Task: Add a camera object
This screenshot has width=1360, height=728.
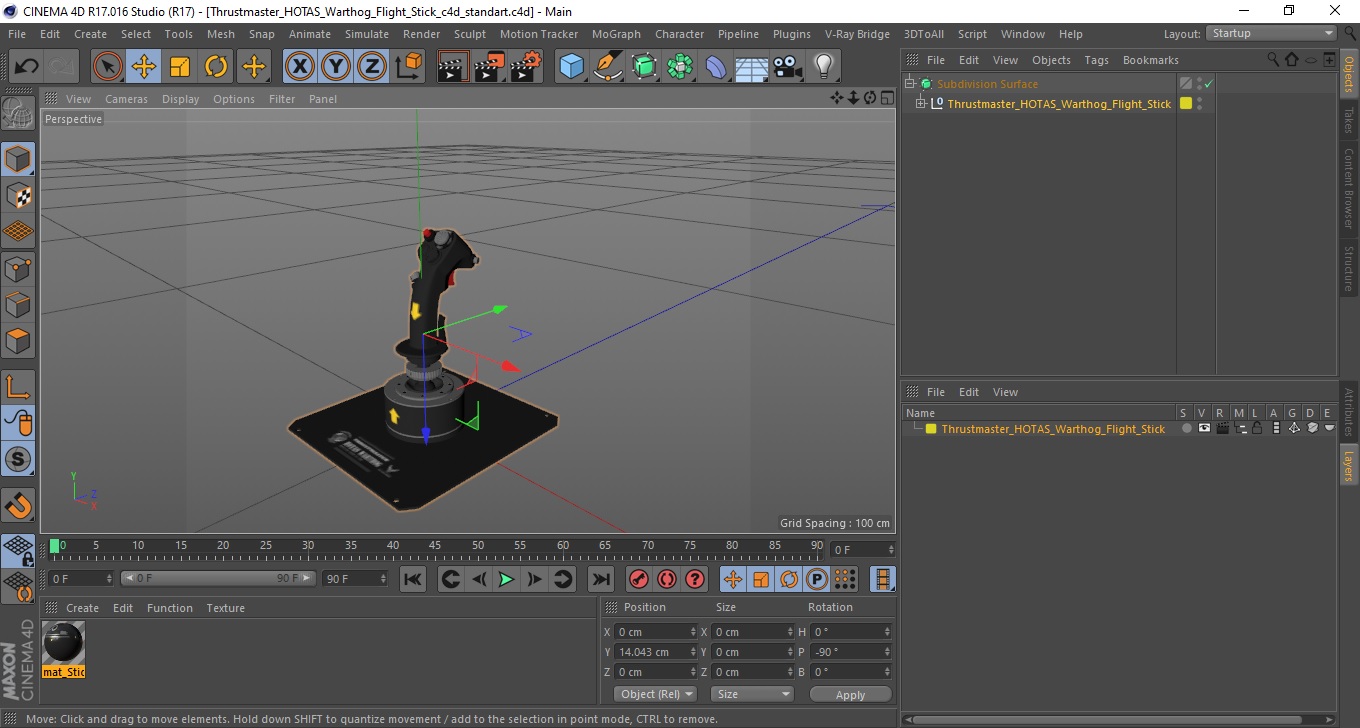Action: point(788,67)
